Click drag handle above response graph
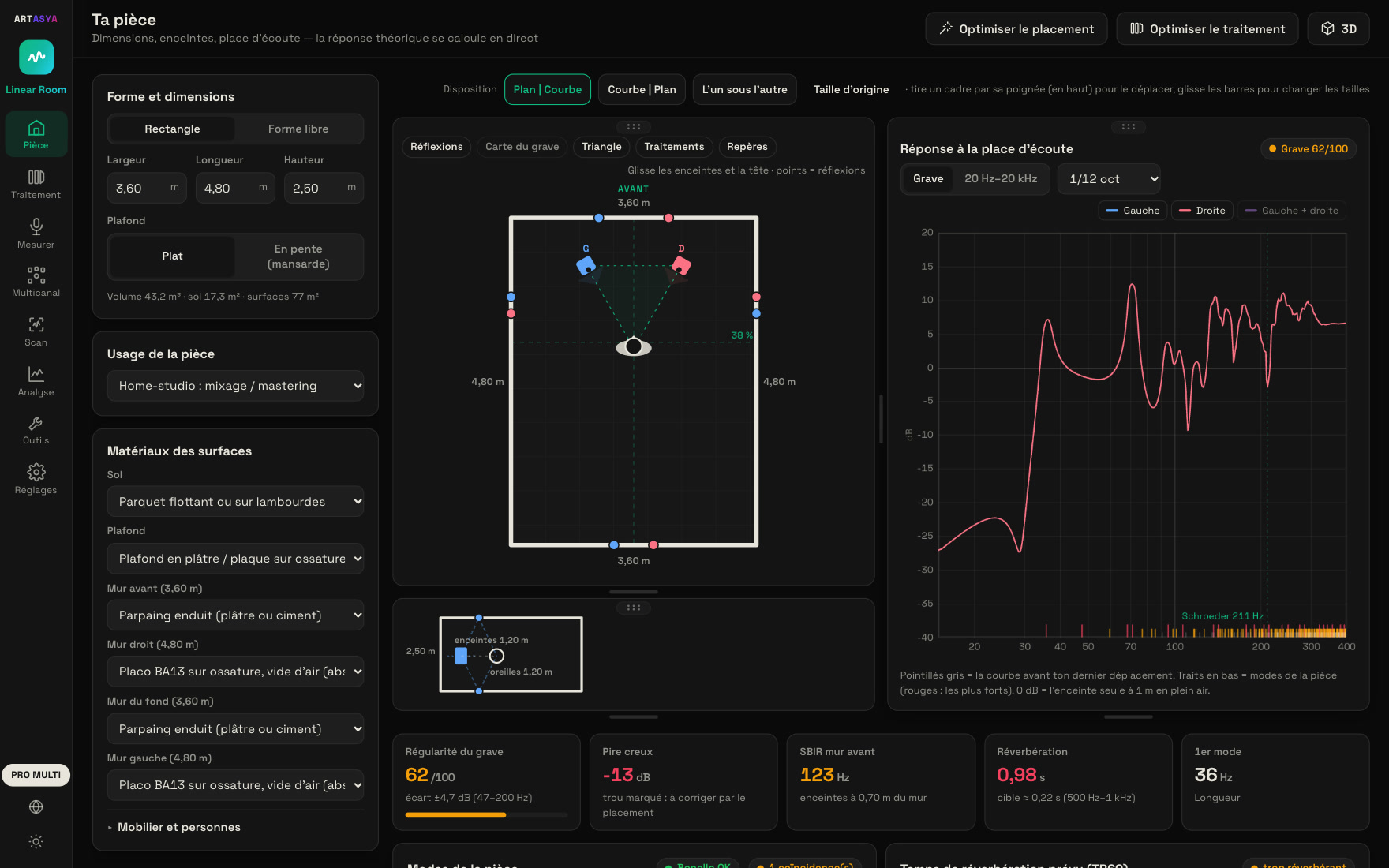The image size is (1389, 868). point(1129,126)
